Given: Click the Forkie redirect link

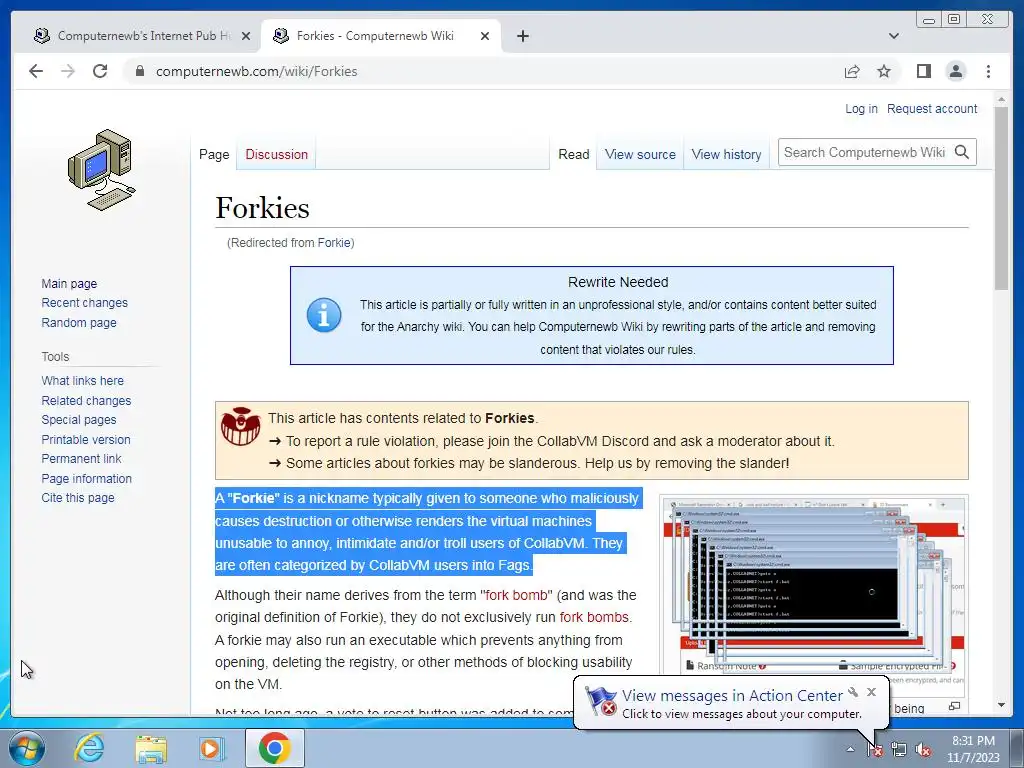Looking at the screenshot, I should [334, 243].
